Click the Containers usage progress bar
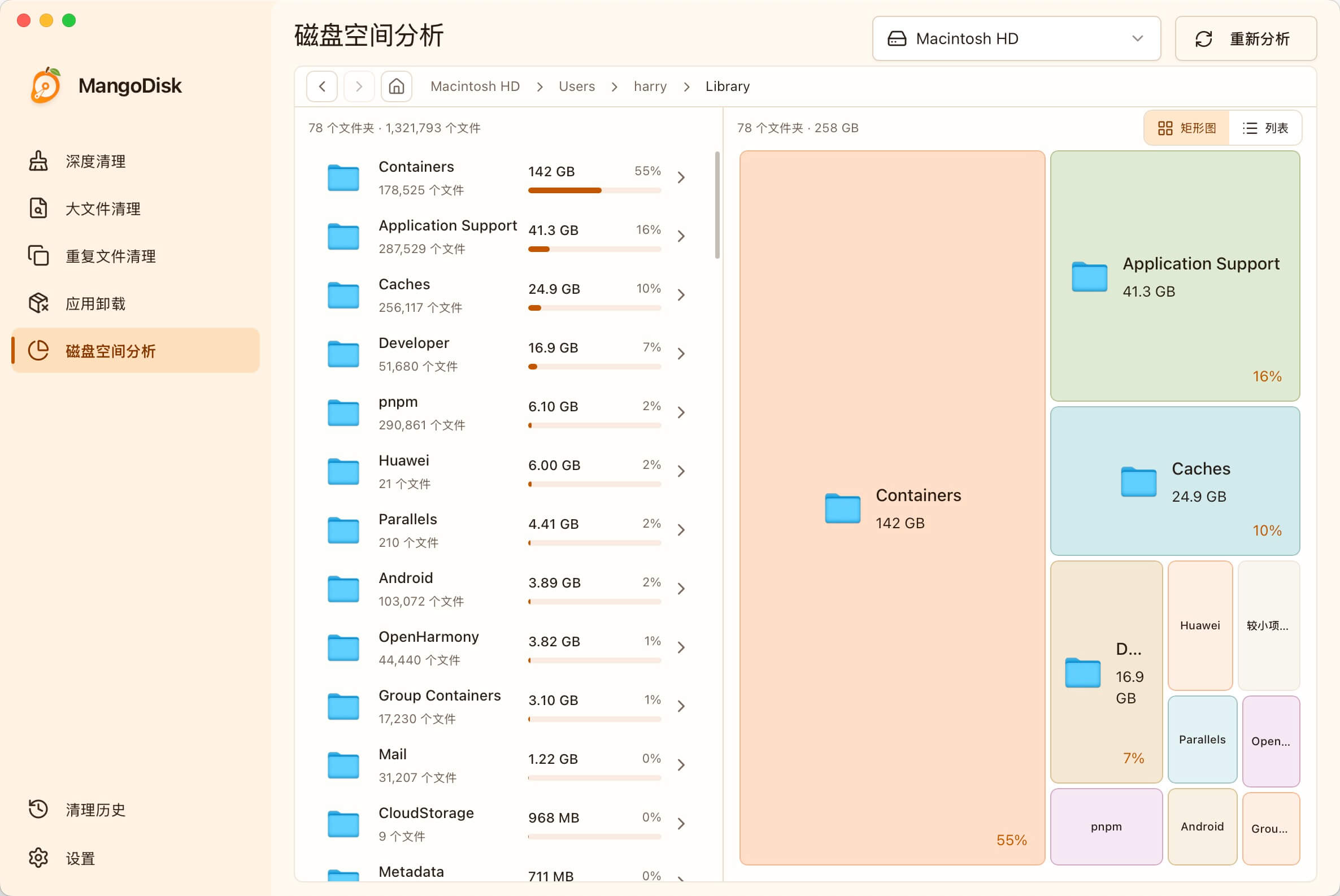The height and width of the screenshot is (896, 1340). pyautogui.click(x=594, y=190)
